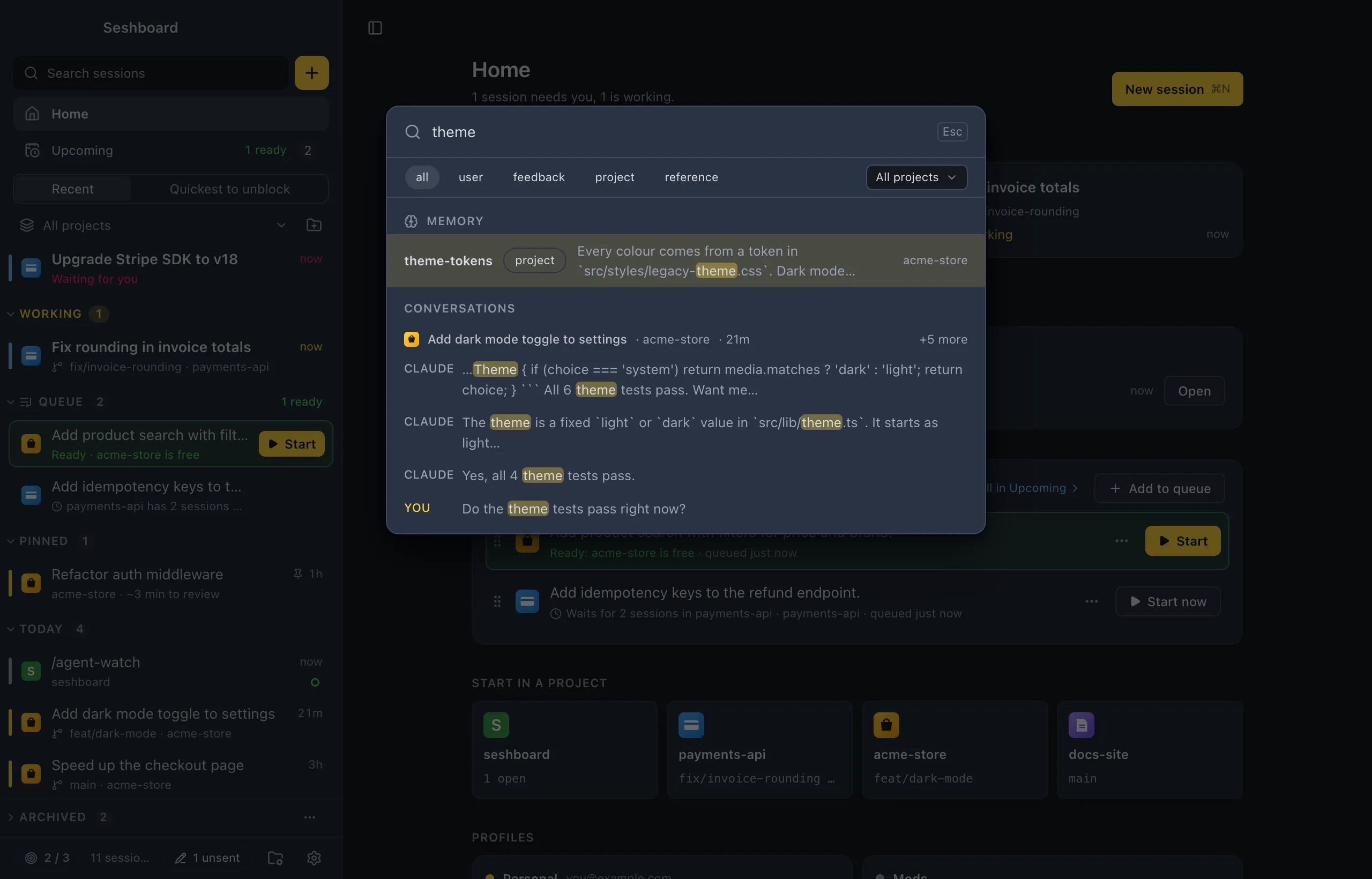This screenshot has width=1372, height=879.
Task: Click the New session button
Action: pyautogui.click(x=1177, y=89)
